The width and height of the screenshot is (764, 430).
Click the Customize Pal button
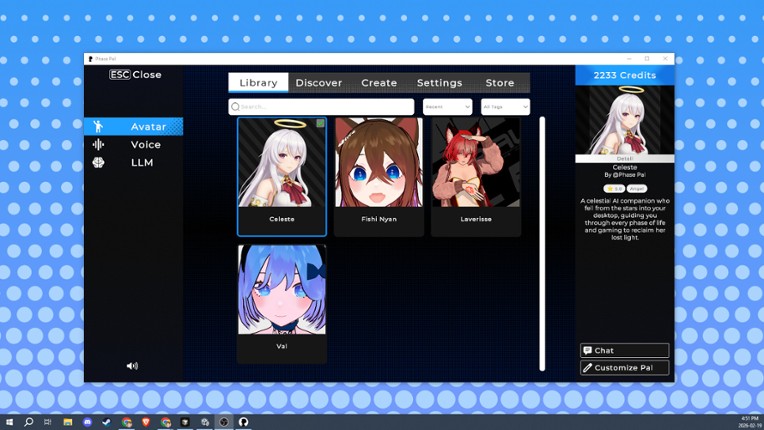[624, 368]
